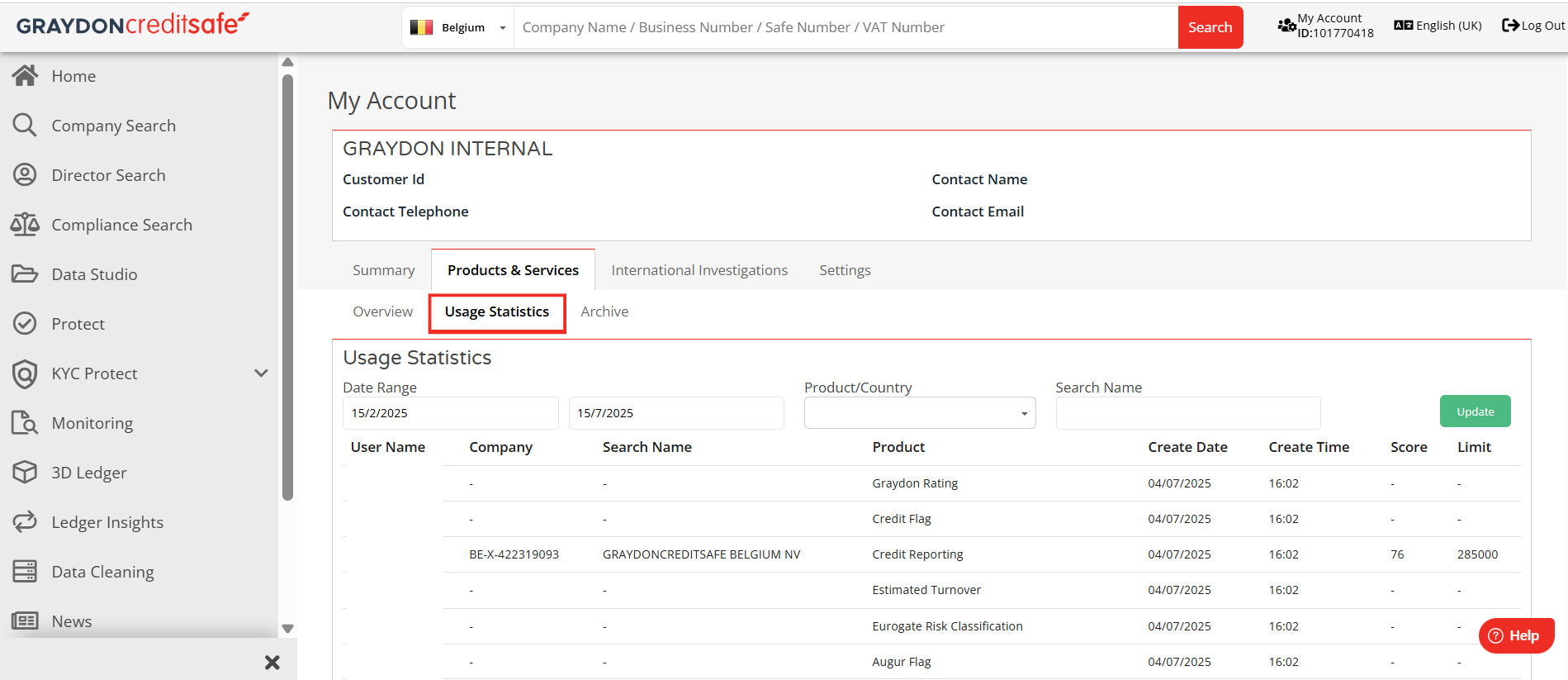1568x680 pixels.
Task: Click the Credit Flag product cell
Action: coord(901,519)
